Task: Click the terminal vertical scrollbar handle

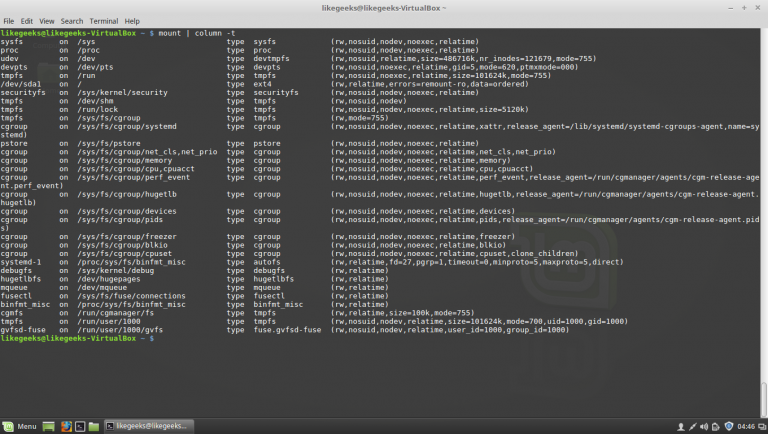Action: click(x=764, y=399)
